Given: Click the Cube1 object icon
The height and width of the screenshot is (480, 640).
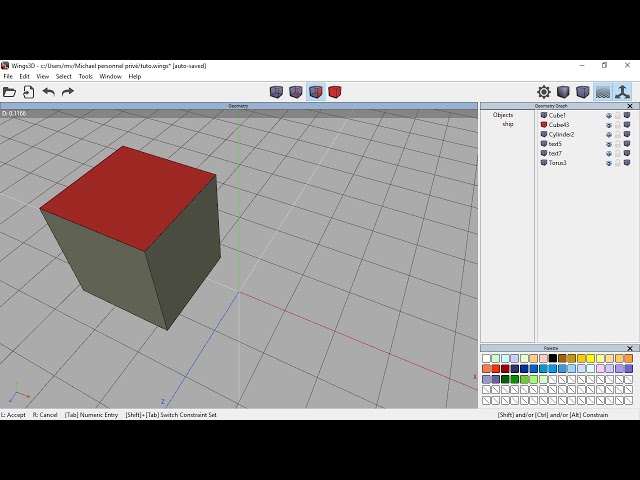Looking at the screenshot, I should point(544,115).
